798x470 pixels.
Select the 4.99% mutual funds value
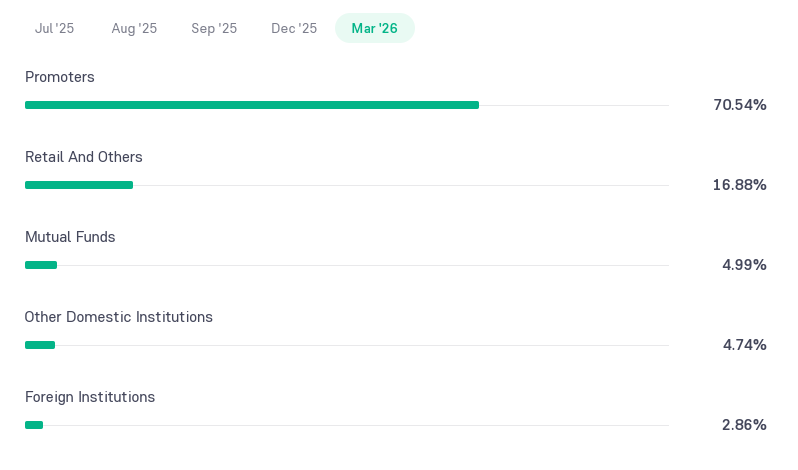(744, 265)
